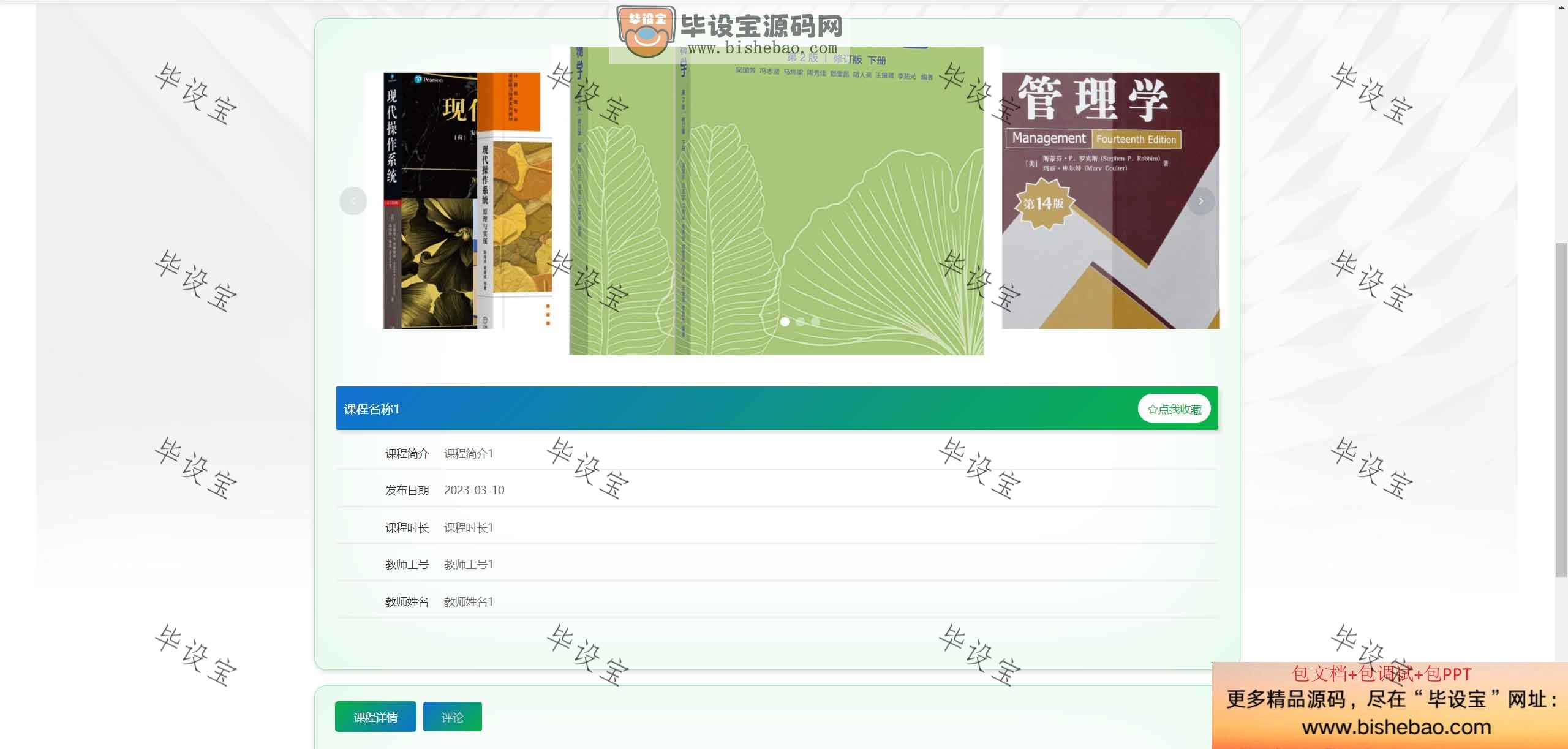This screenshot has height=749, width=1568.
Task: Click the 教师工号1 value text
Action: click(x=469, y=565)
